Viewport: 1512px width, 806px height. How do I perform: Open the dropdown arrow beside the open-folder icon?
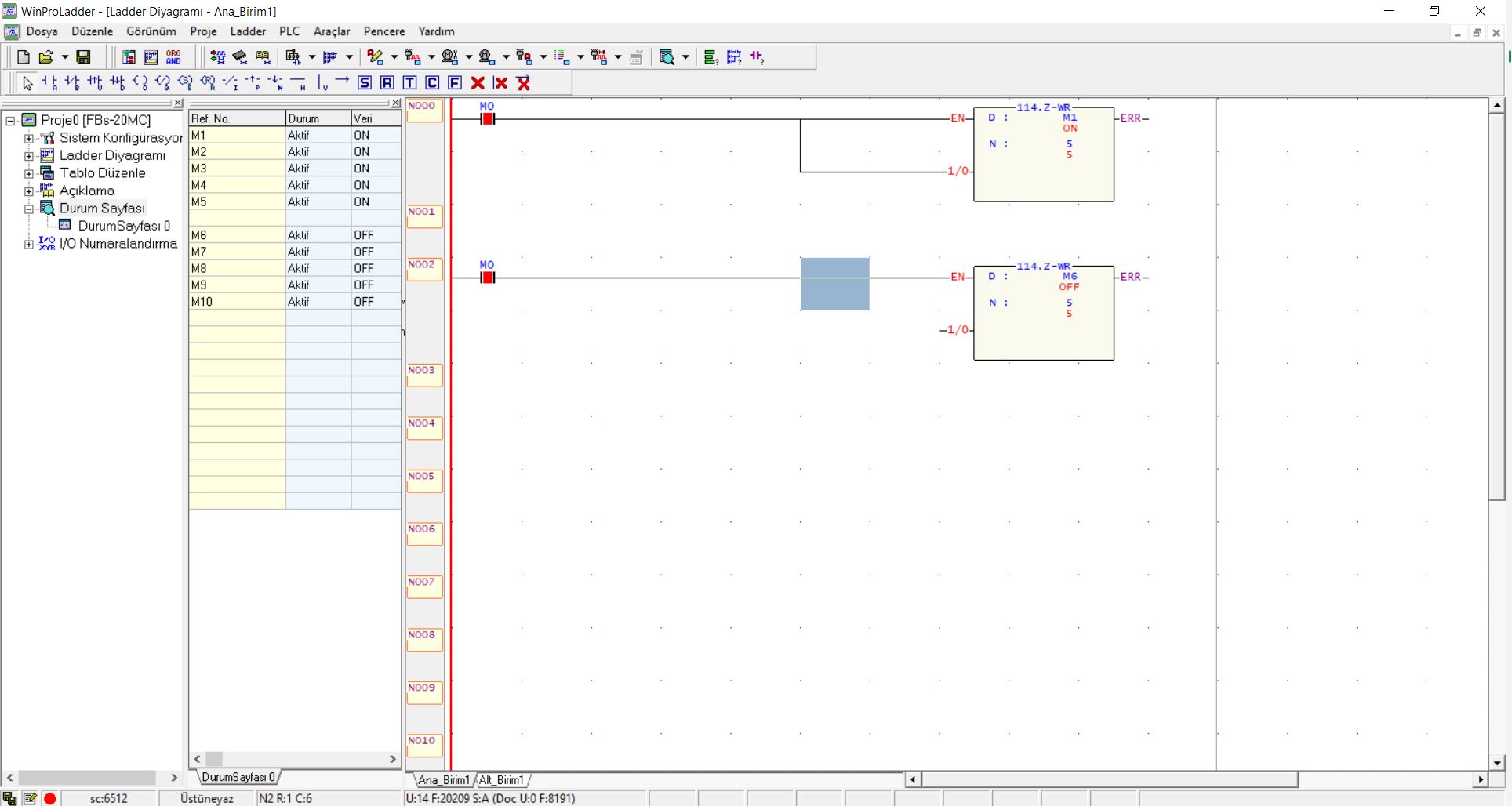(65, 57)
